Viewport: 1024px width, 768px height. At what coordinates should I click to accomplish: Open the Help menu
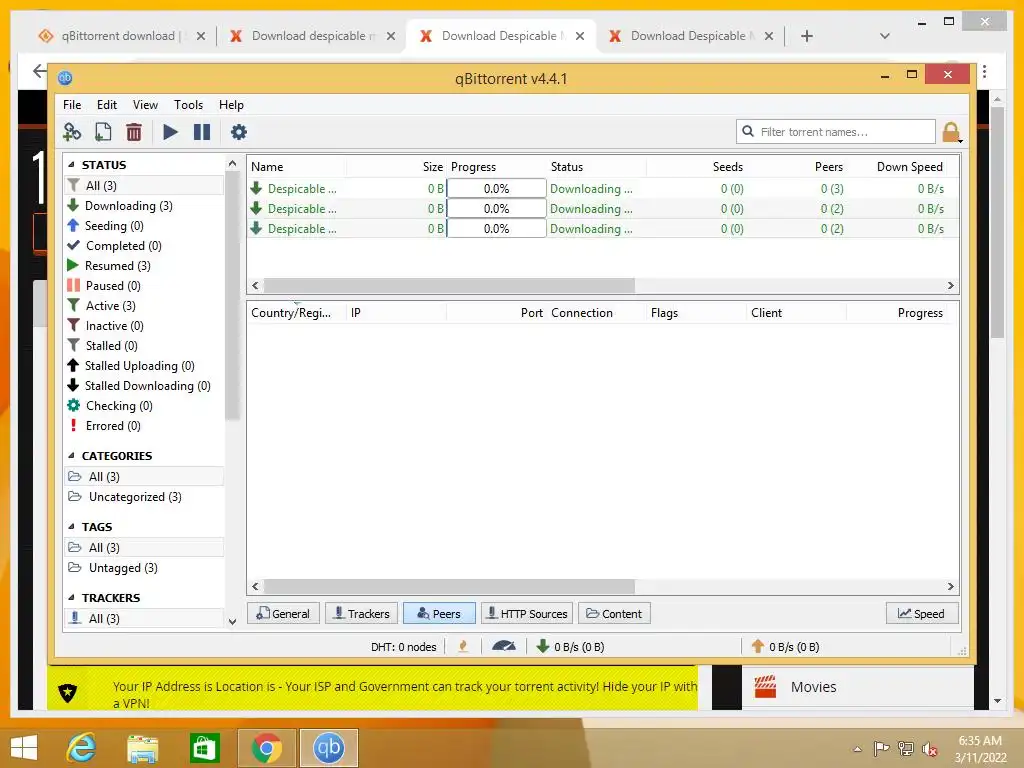click(231, 104)
